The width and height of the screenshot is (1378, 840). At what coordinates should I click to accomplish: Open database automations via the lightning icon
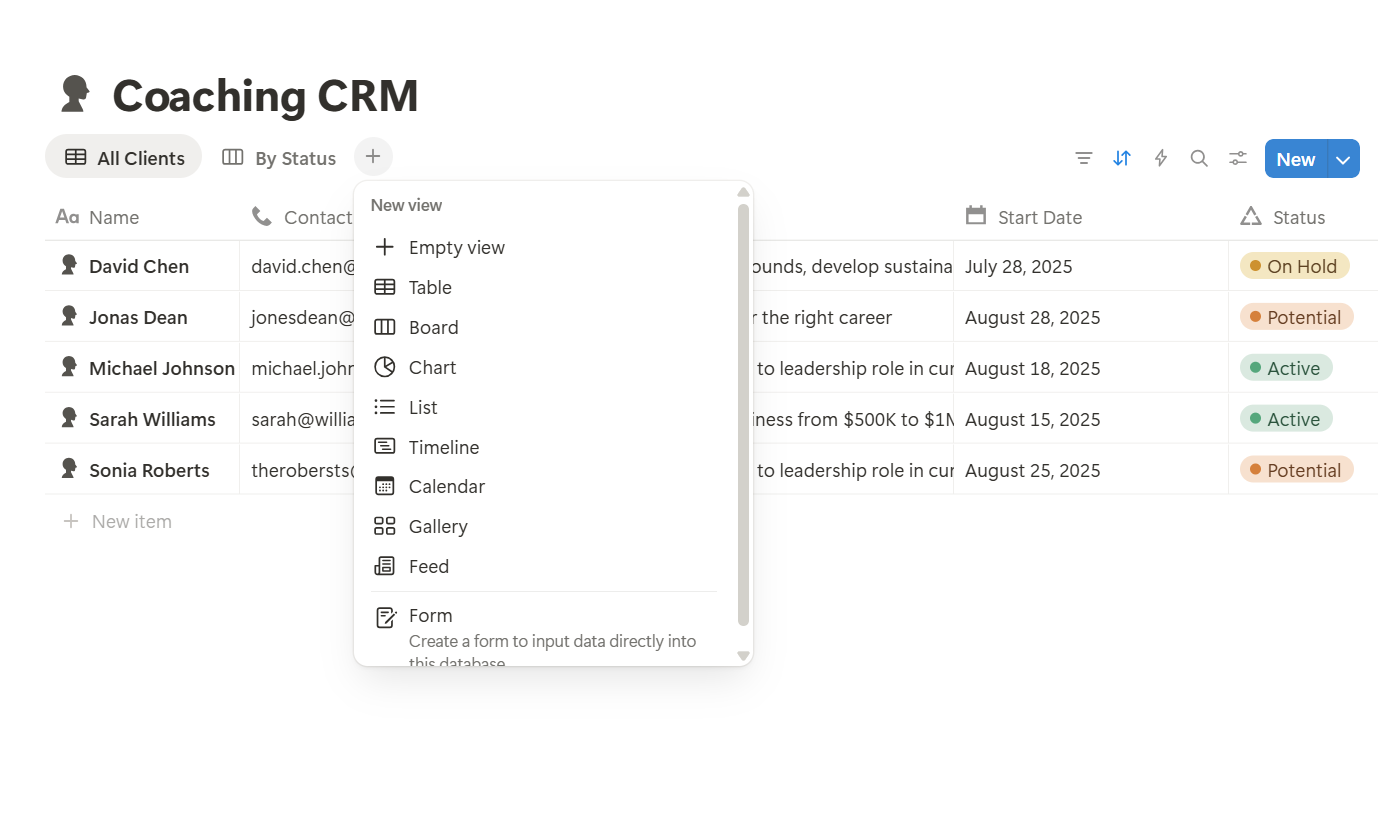tap(1160, 158)
